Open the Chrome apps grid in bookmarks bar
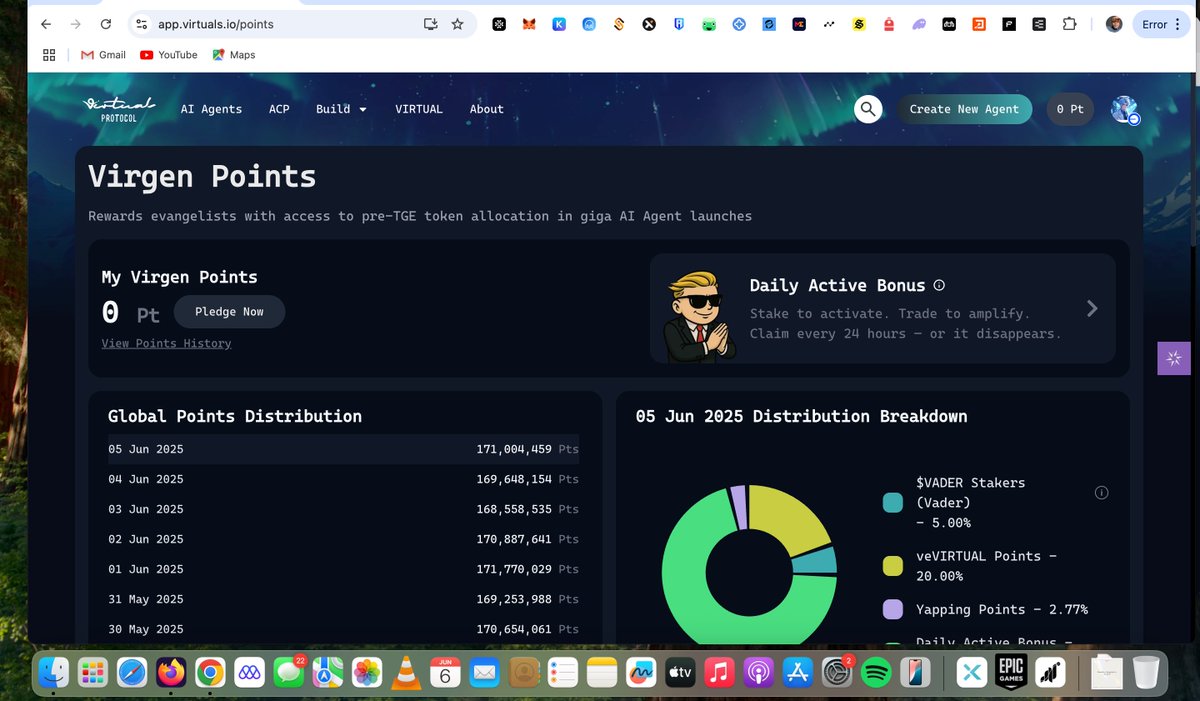The height and width of the screenshot is (701, 1200). (x=49, y=55)
